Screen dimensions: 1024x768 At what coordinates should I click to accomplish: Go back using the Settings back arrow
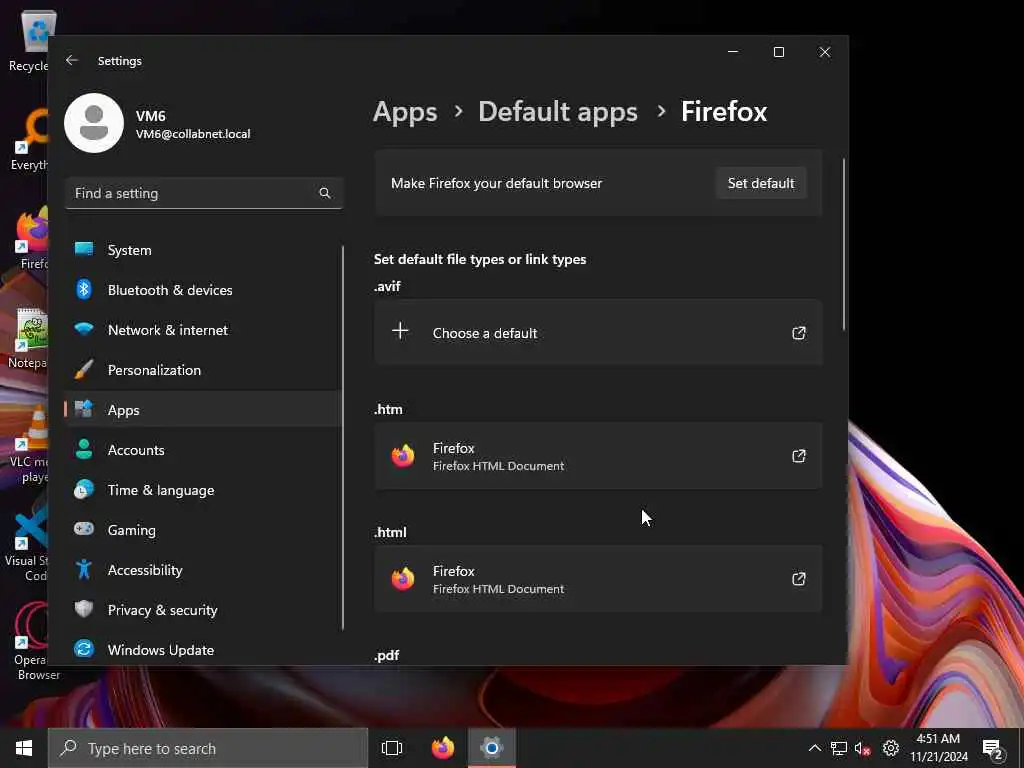point(72,60)
